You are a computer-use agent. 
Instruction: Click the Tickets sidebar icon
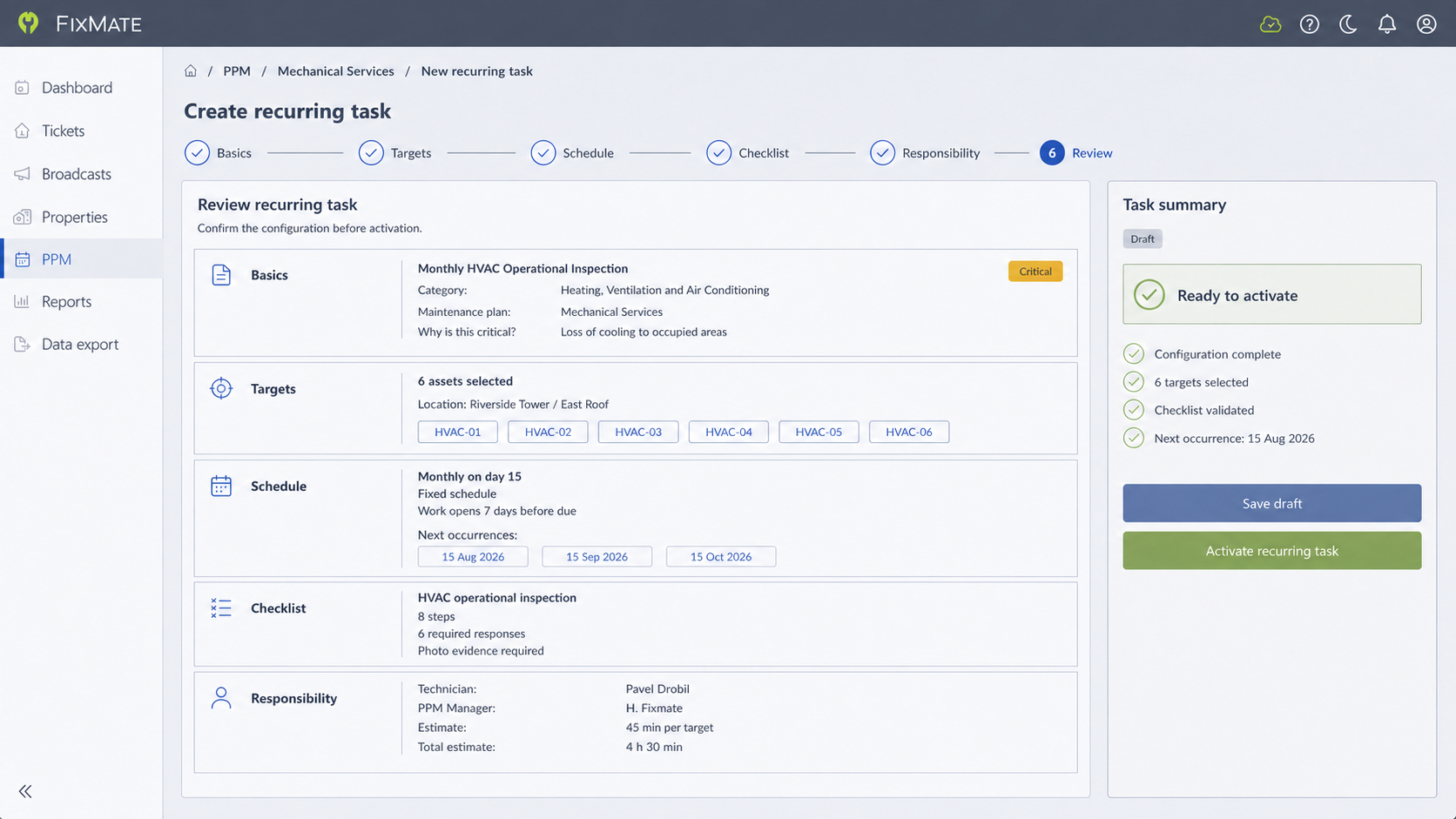(23, 131)
